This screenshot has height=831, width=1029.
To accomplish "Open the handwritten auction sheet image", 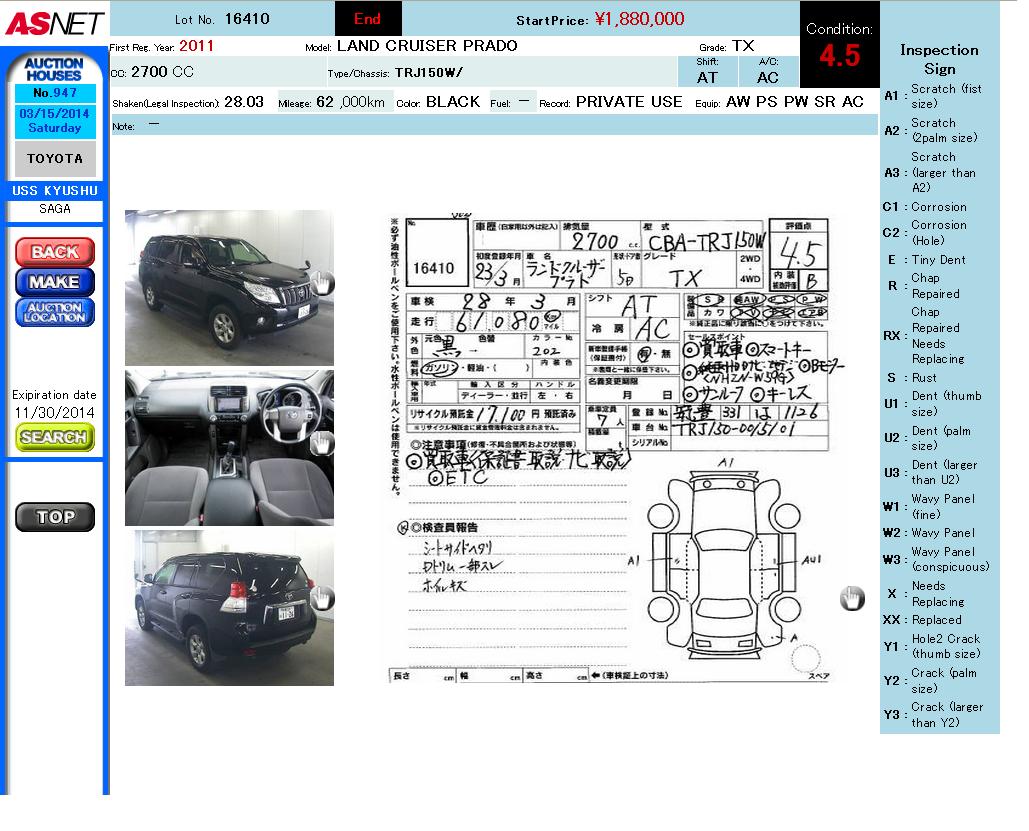I will tap(610, 448).
